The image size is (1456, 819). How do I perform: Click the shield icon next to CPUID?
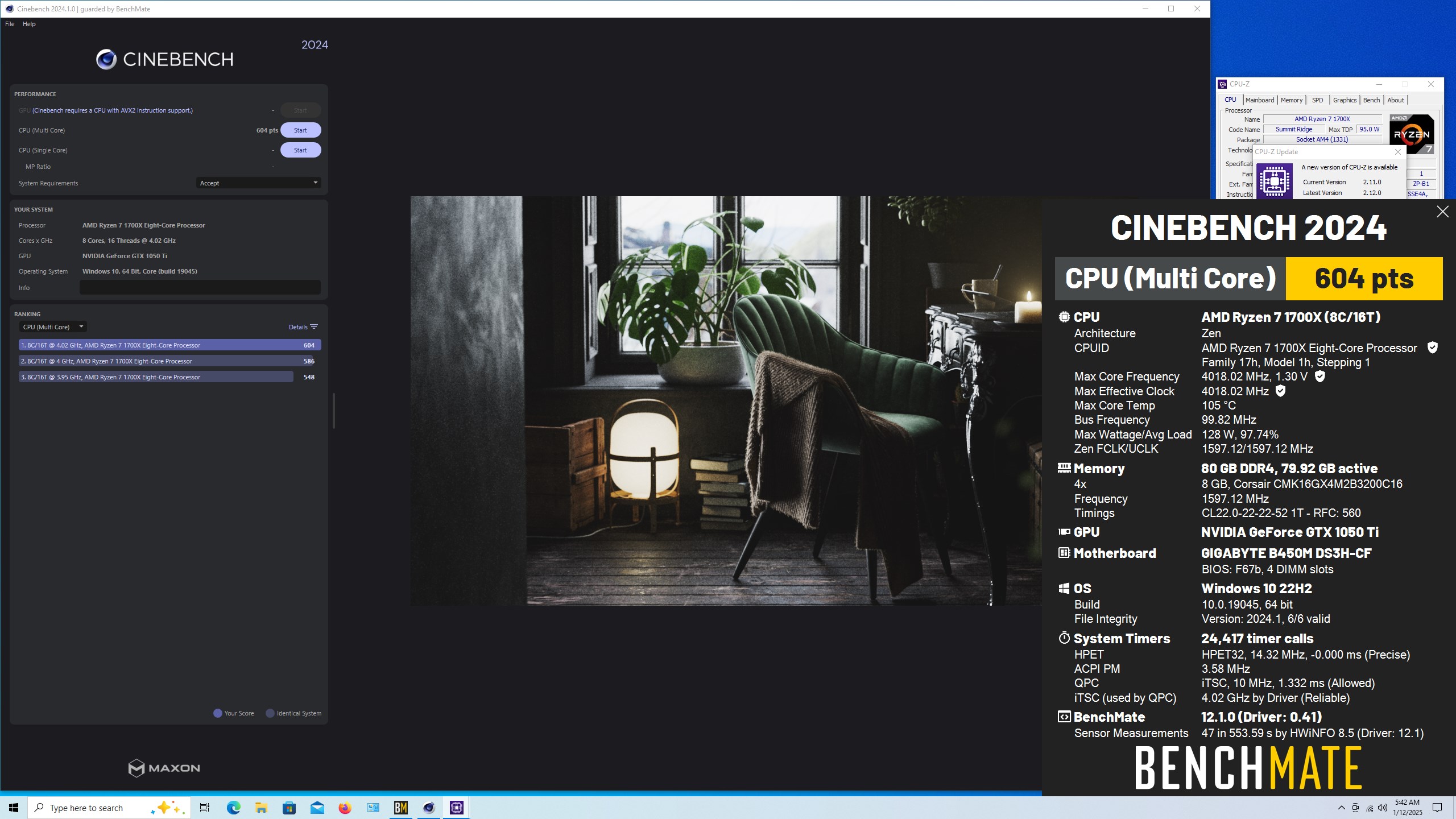coord(1433,348)
